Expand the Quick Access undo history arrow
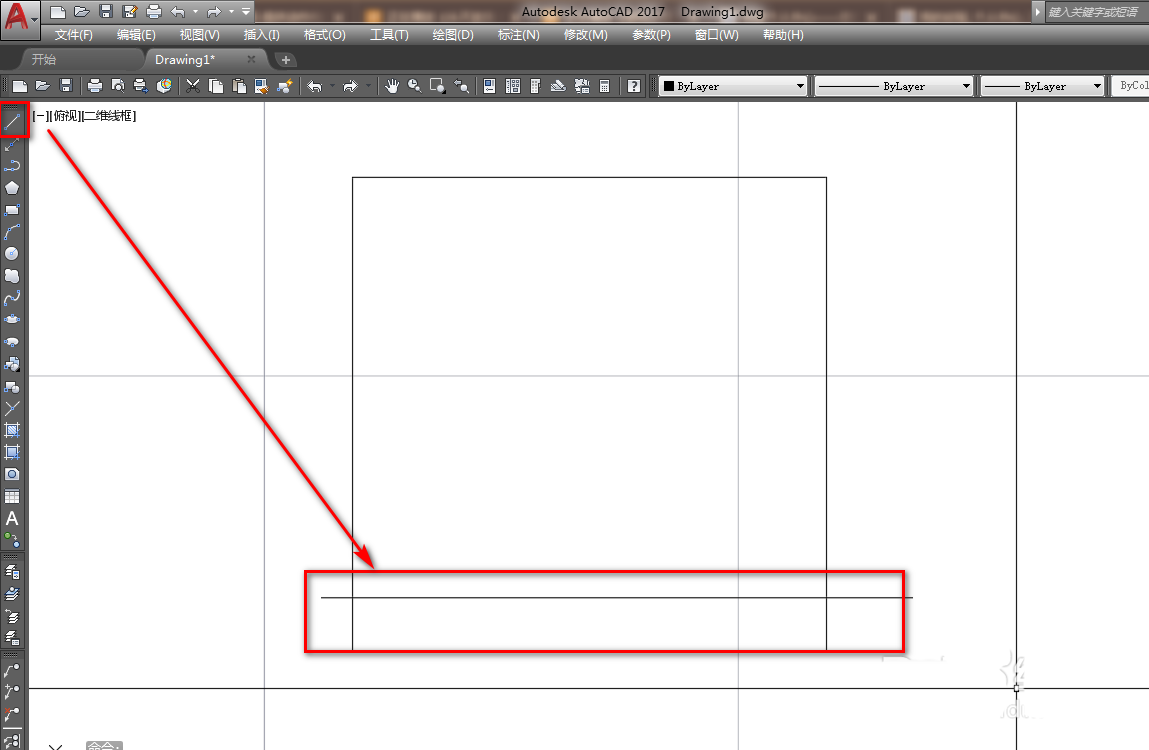Image resolution: width=1149 pixels, height=750 pixels. pyautogui.click(x=196, y=12)
